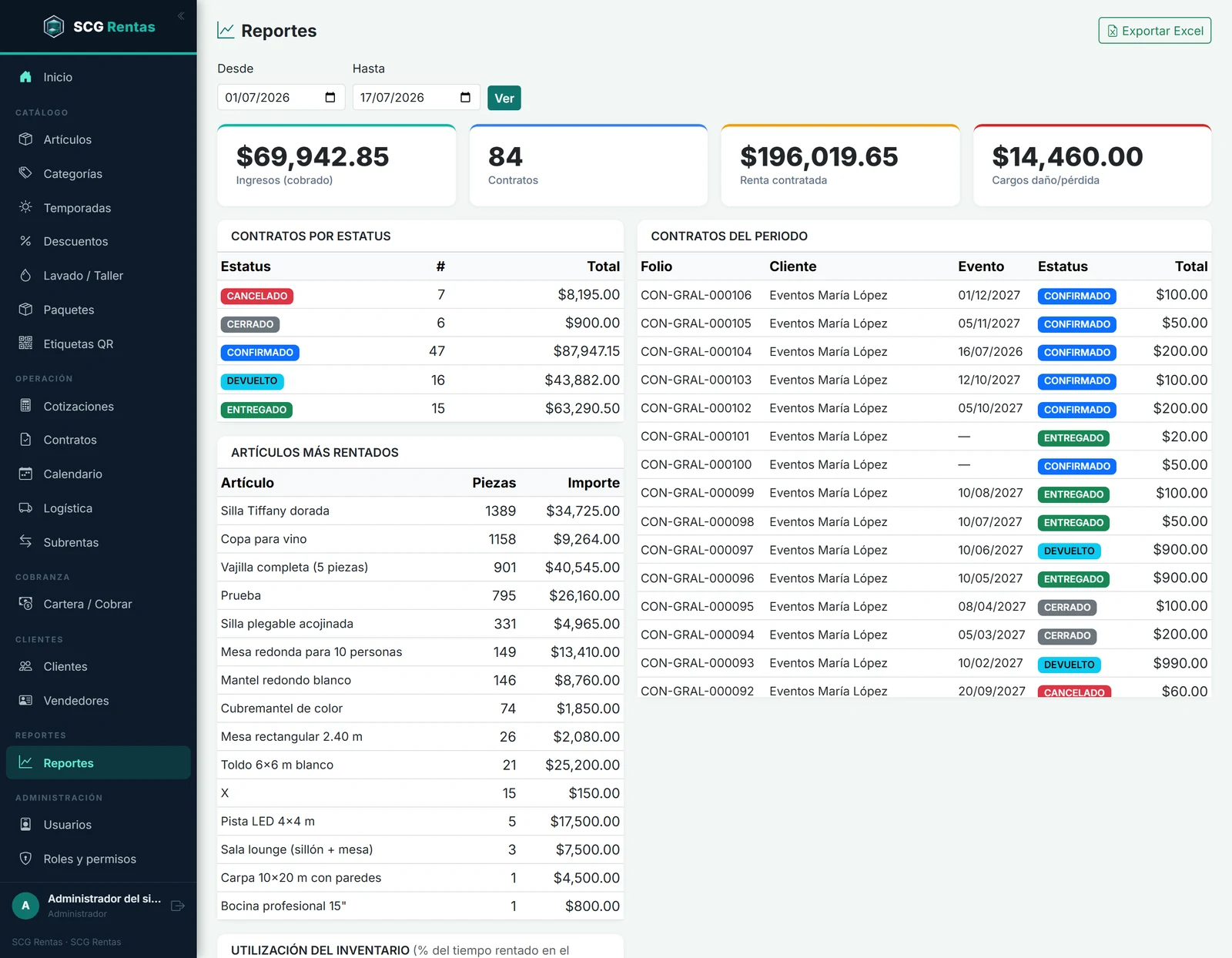1232x958 pixels.
Task: Click the Roles y permisos shield icon
Action: pyautogui.click(x=25, y=859)
